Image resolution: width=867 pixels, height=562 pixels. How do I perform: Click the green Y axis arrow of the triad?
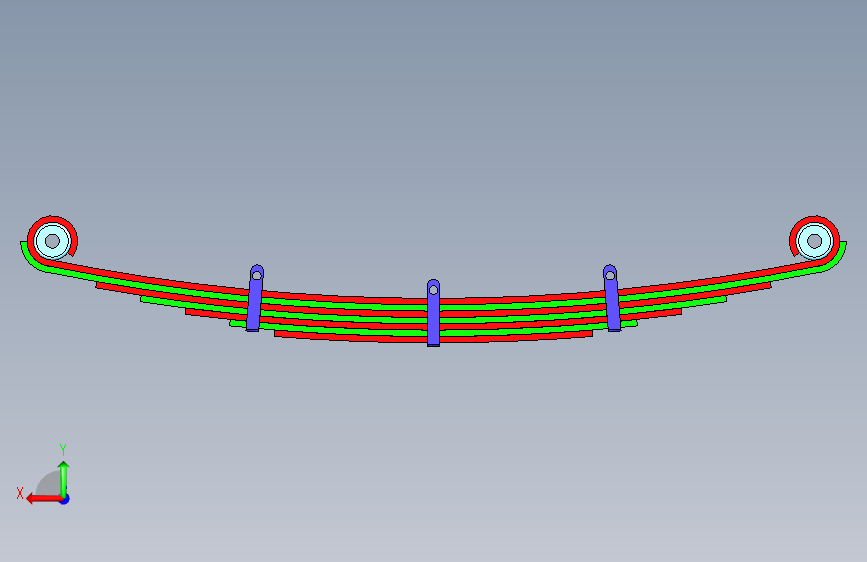(x=64, y=479)
